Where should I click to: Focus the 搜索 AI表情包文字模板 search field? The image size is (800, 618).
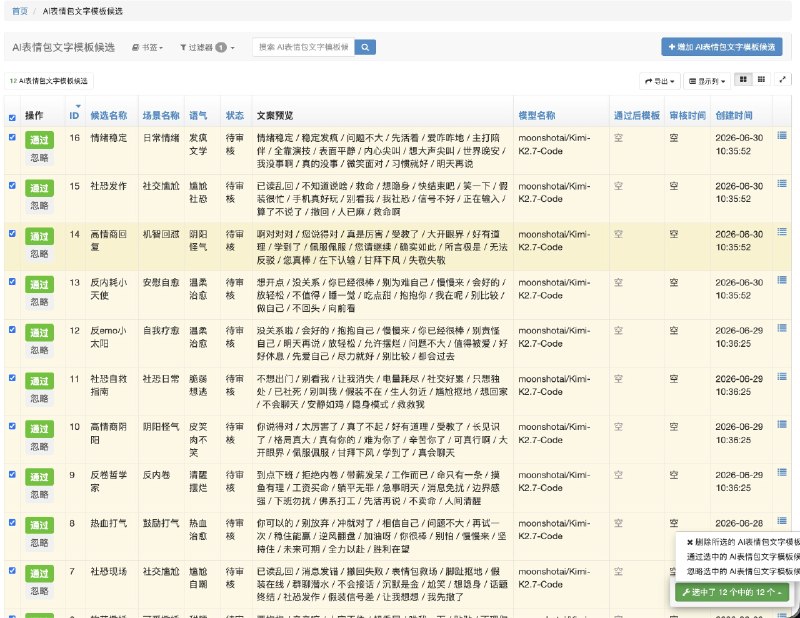303,47
